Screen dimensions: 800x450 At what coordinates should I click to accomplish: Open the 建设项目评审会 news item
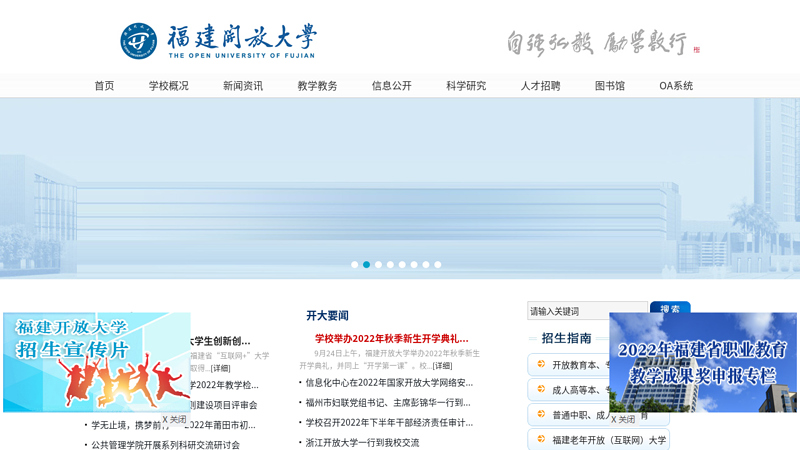click(x=223, y=405)
